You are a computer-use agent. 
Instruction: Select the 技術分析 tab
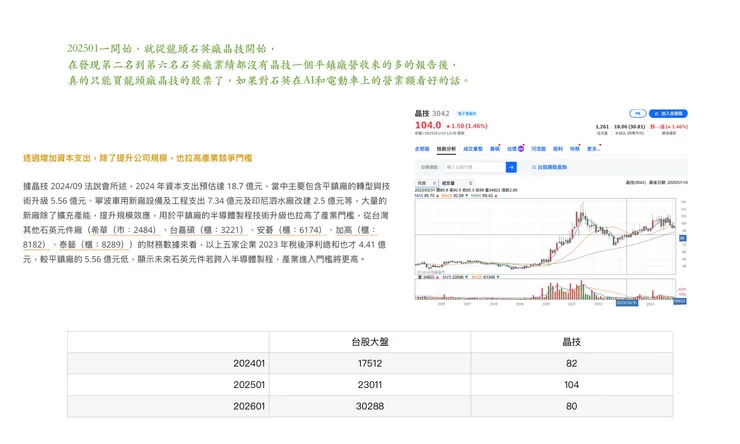(446, 149)
